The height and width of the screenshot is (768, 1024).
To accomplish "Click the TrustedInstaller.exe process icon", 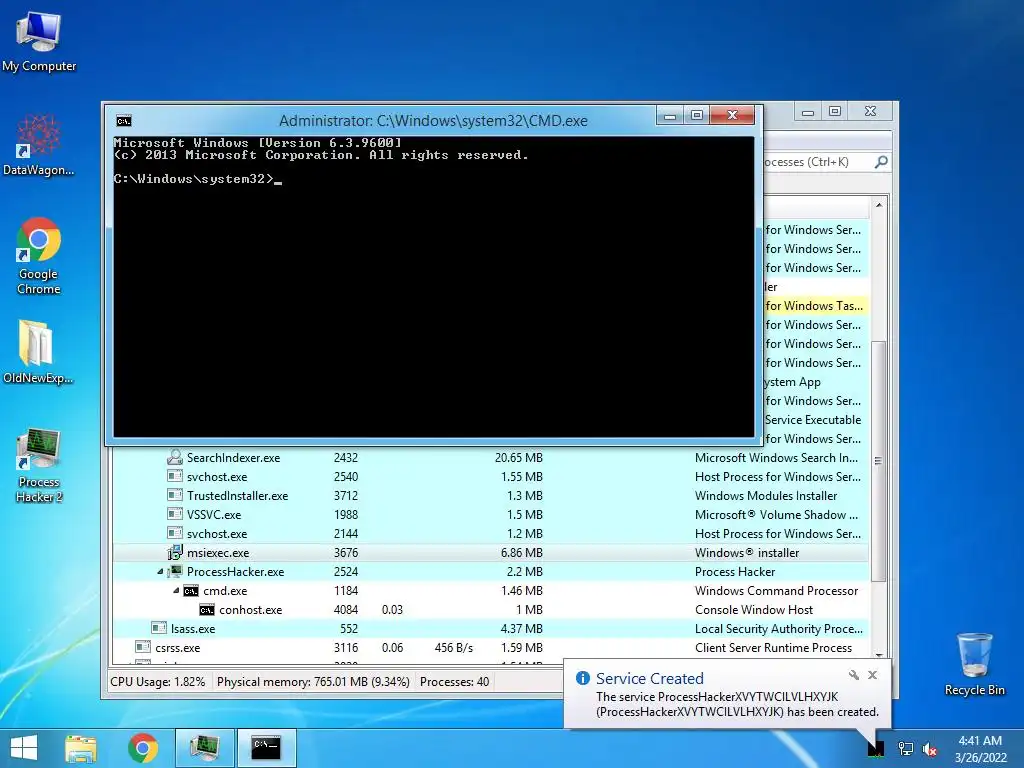I will click(x=174, y=496).
